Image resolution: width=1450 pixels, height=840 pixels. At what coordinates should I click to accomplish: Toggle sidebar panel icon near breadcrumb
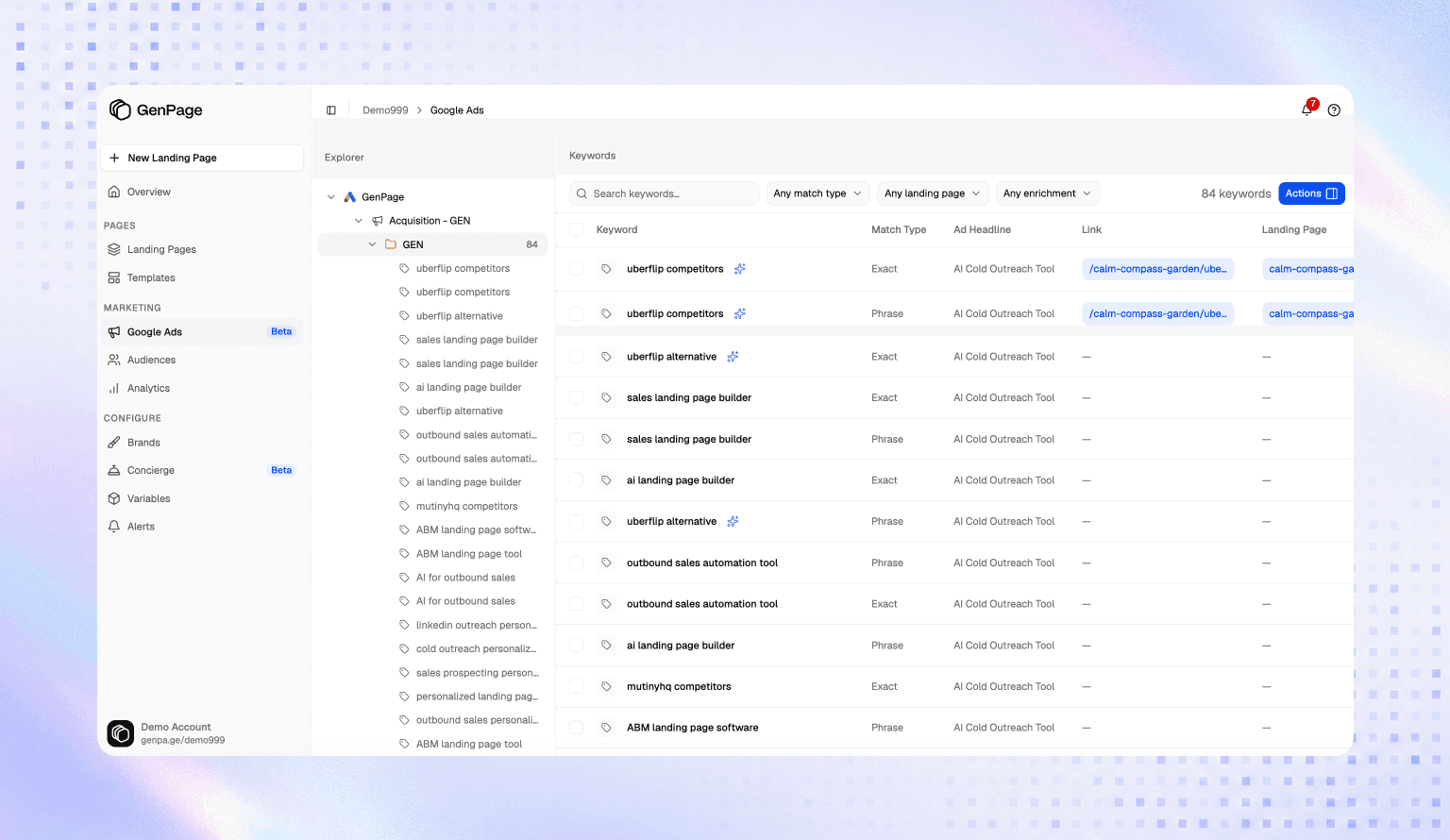(331, 110)
